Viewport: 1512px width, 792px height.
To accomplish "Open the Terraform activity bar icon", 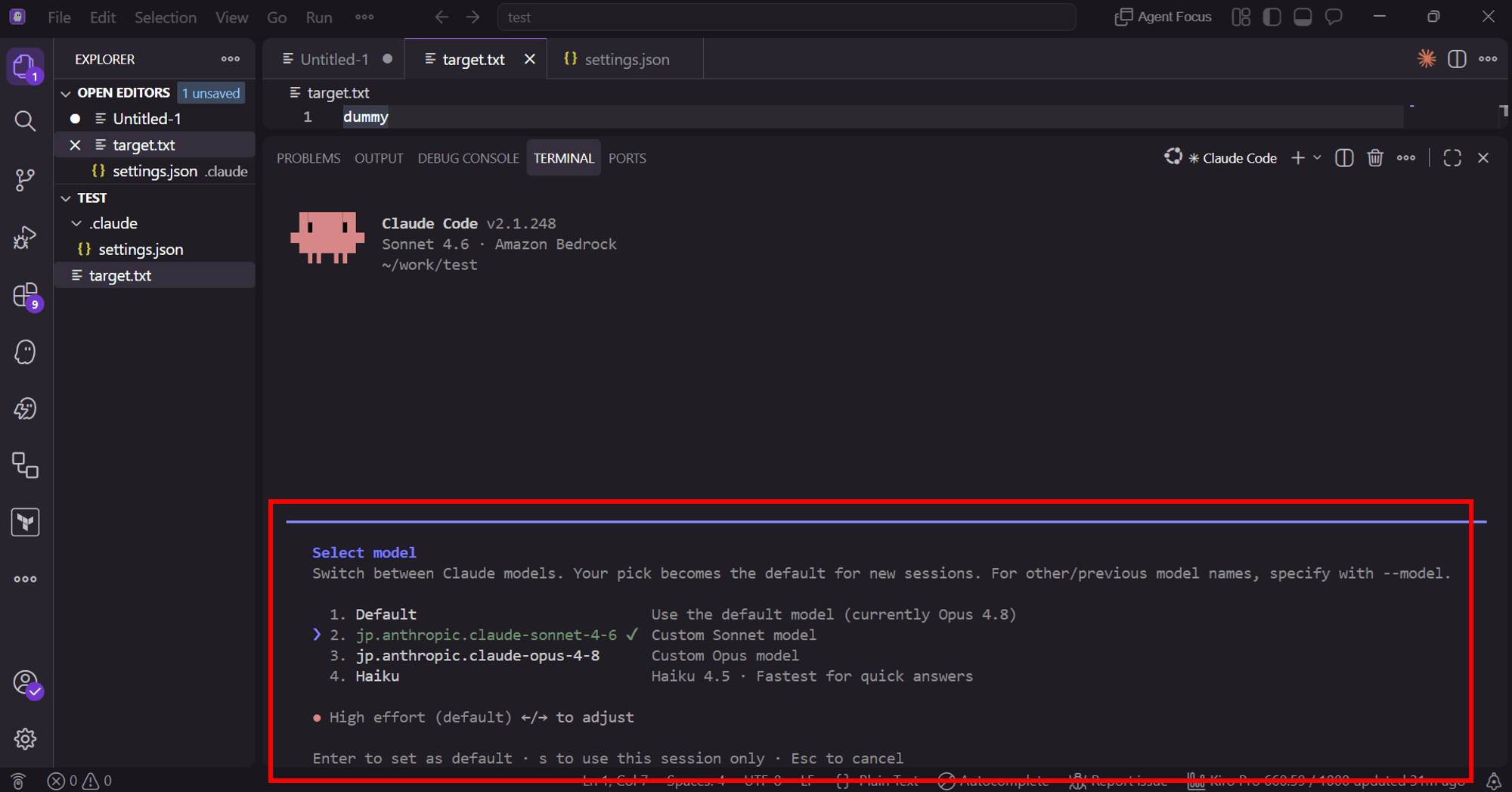I will coord(25,522).
